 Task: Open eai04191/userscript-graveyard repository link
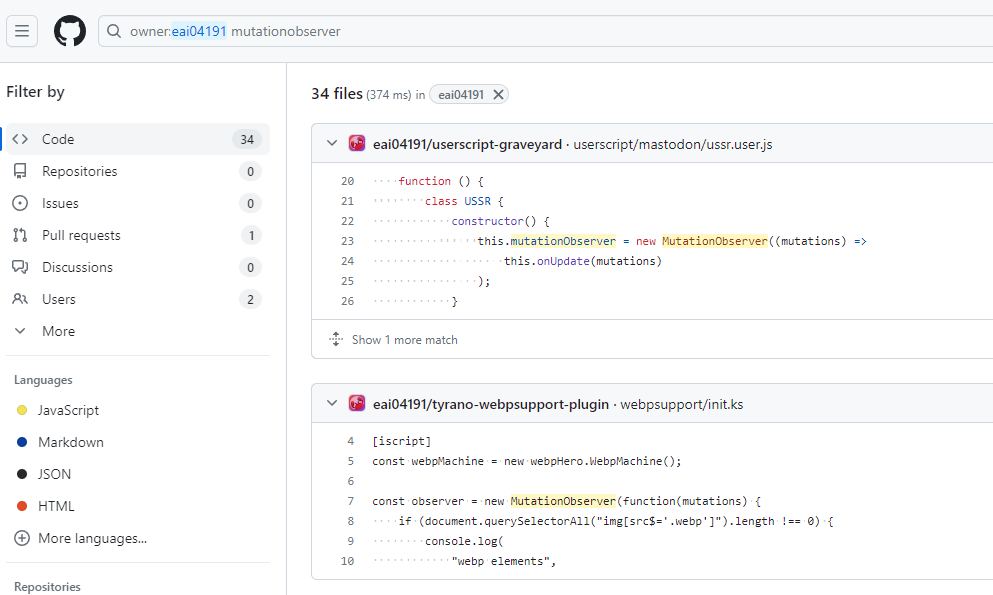[x=467, y=144]
